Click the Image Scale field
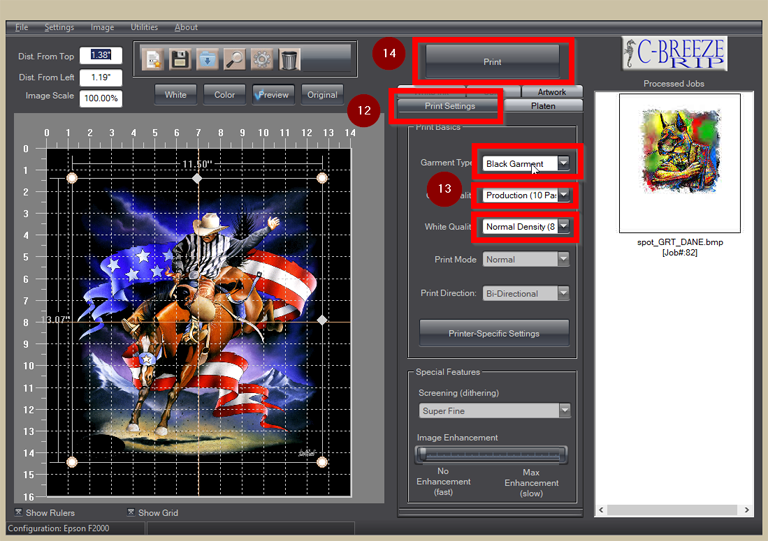The width and height of the screenshot is (768, 541). click(x=101, y=98)
